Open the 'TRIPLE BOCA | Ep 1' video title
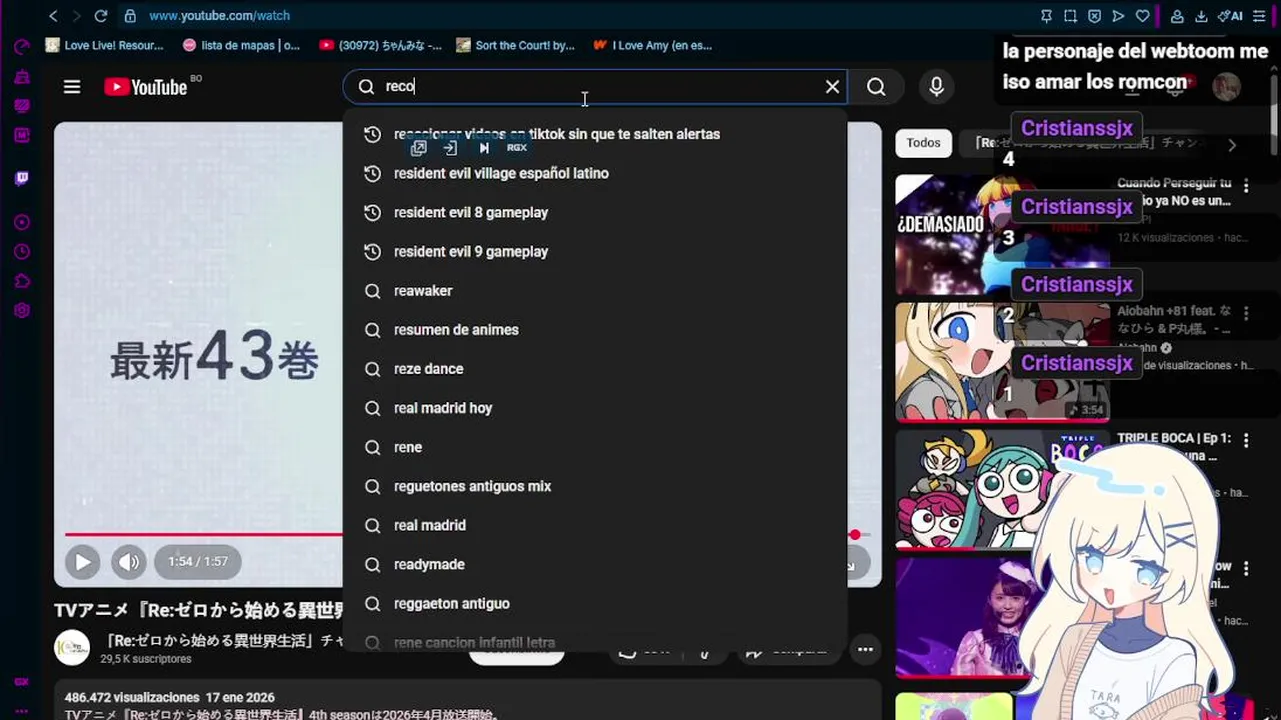Viewport: 1281px width, 720px height. point(1174,447)
